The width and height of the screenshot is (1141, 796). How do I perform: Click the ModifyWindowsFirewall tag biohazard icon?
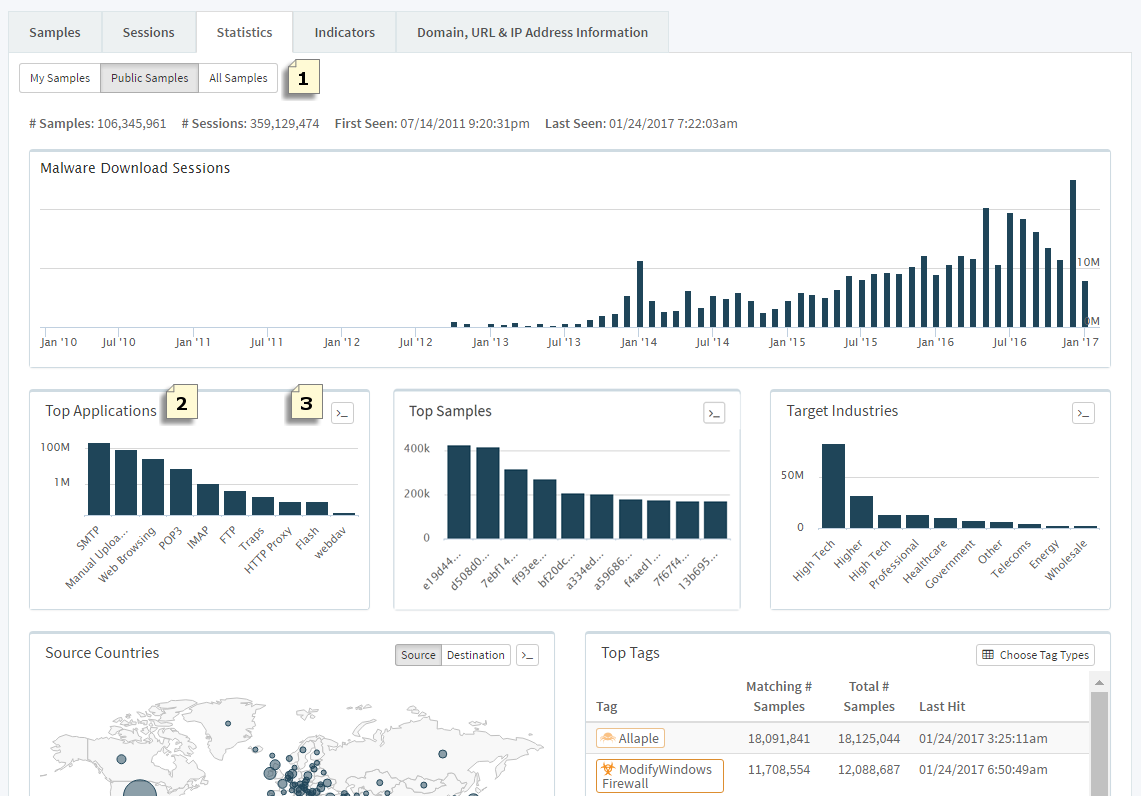[607, 770]
